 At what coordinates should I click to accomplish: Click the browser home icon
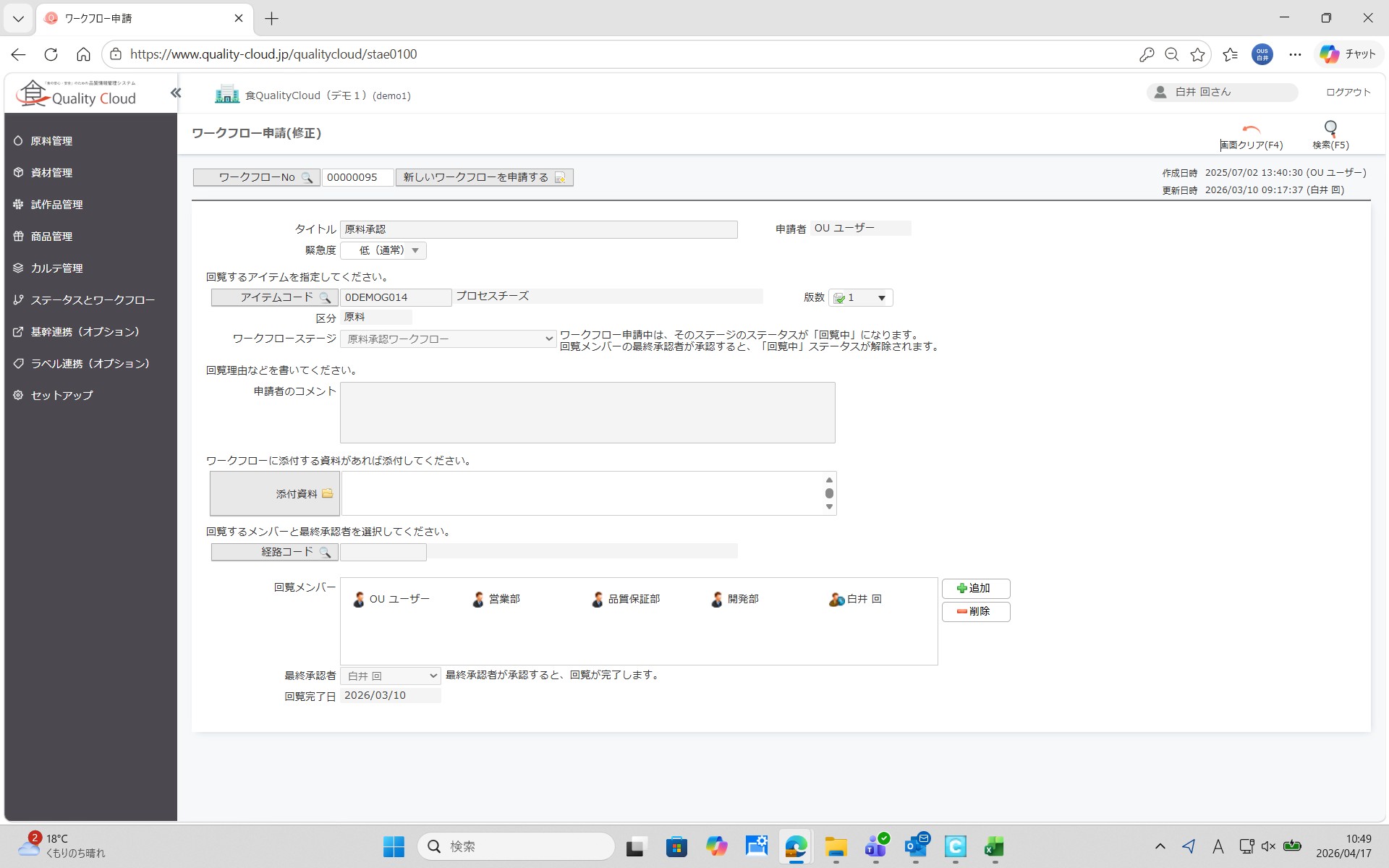point(83,54)
